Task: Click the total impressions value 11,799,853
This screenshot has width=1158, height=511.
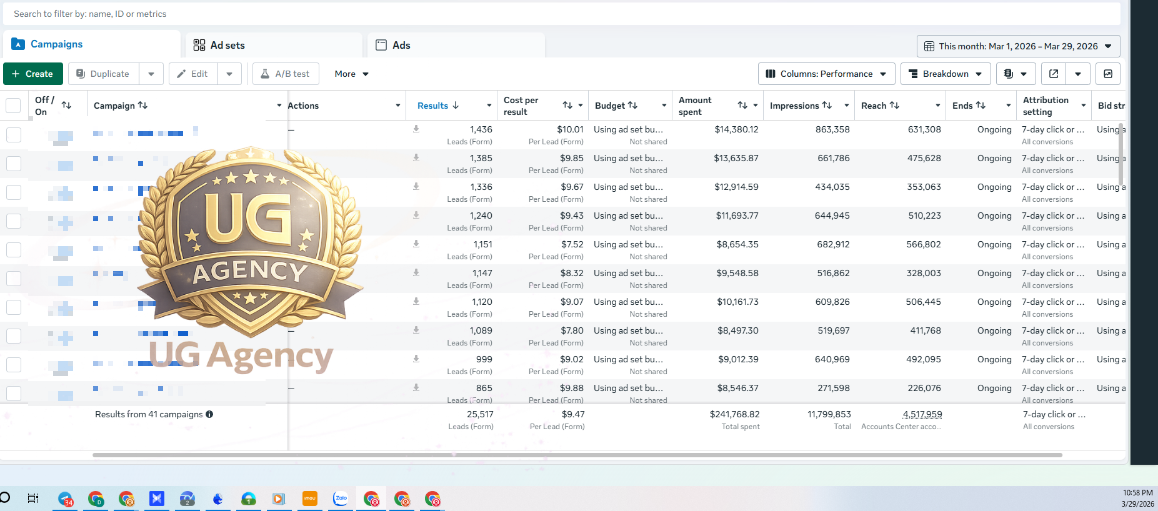Action: (829, 414)
